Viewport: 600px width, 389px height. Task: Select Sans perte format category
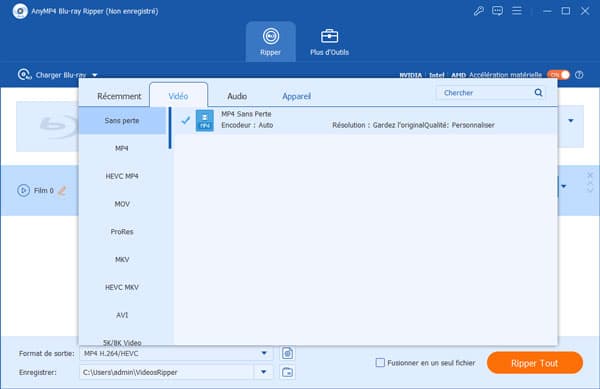pyautogui.click(x=122, y=120)
